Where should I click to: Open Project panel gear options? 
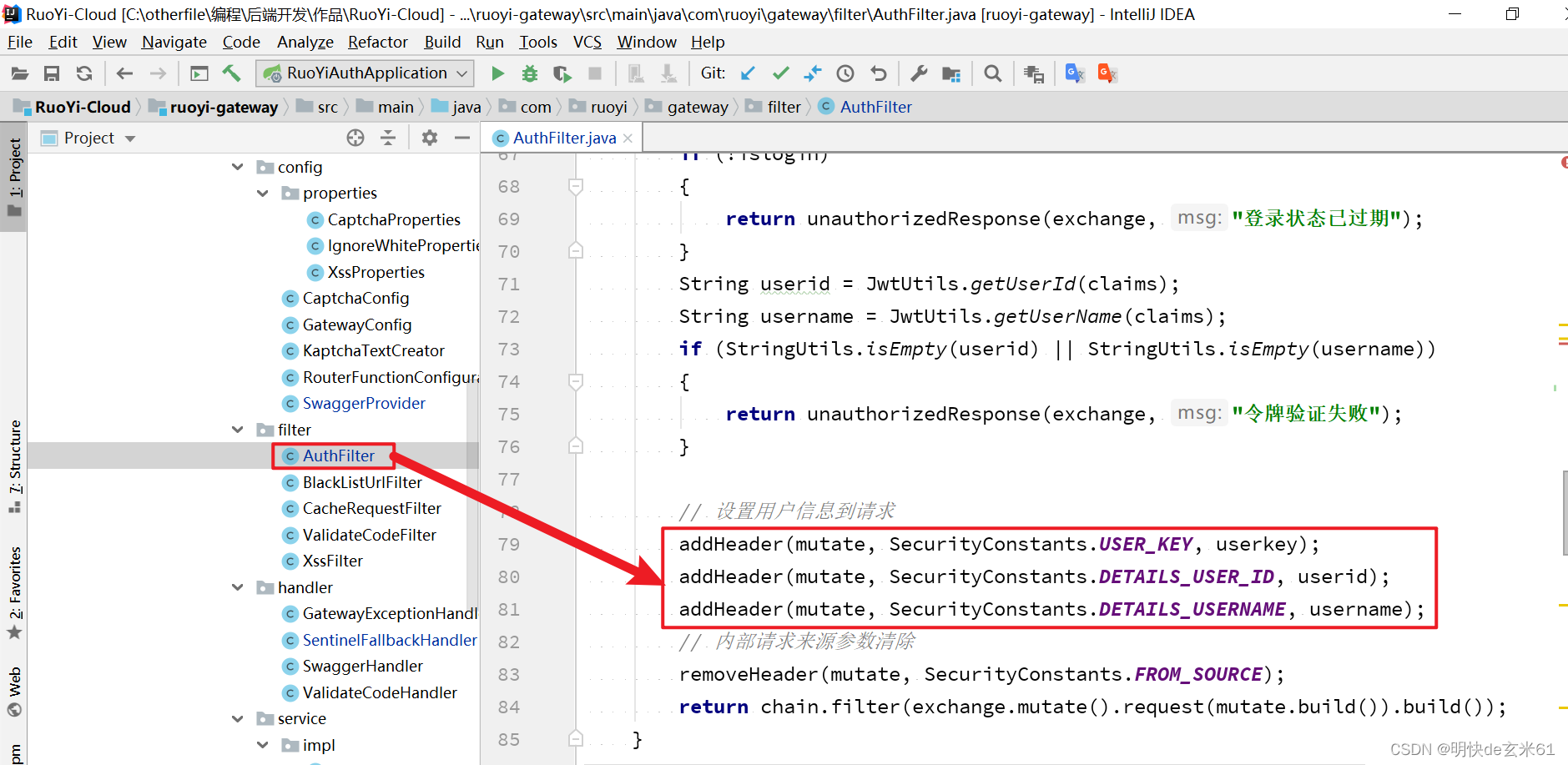point(430,138)
